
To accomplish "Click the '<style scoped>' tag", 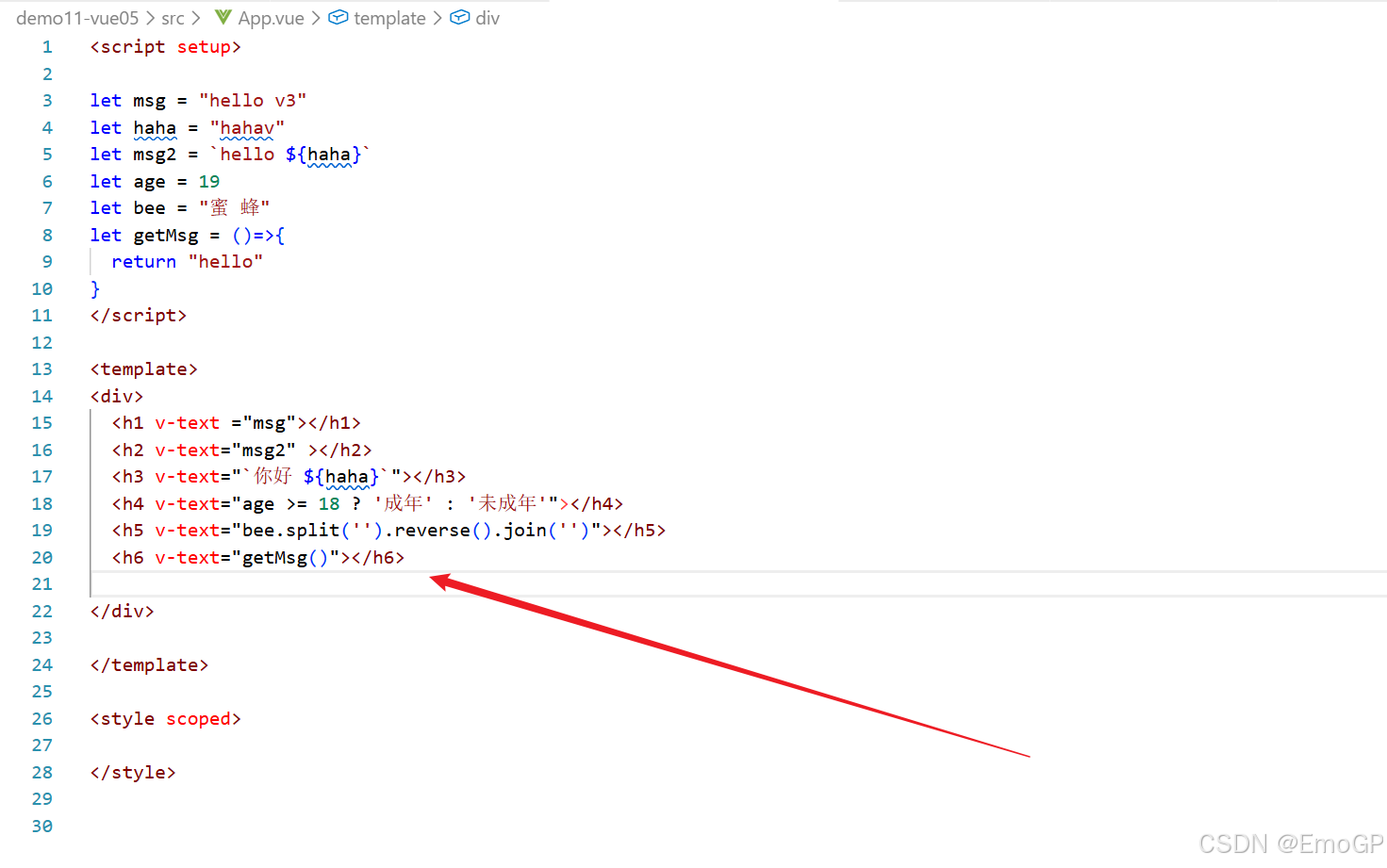I will [166, 719].
